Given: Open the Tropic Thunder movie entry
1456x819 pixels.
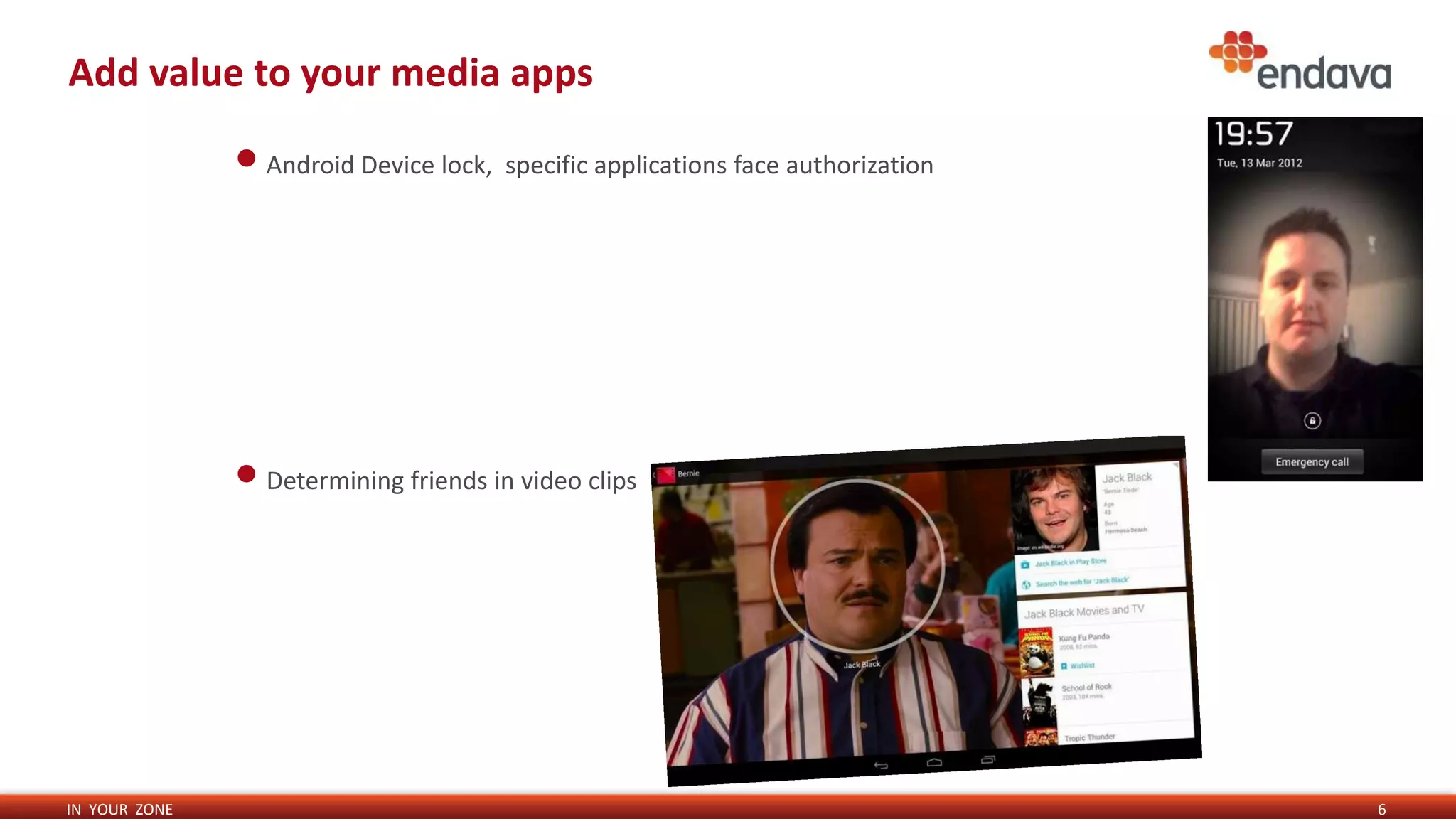Looking at the screenshot, I should 1089,738.
